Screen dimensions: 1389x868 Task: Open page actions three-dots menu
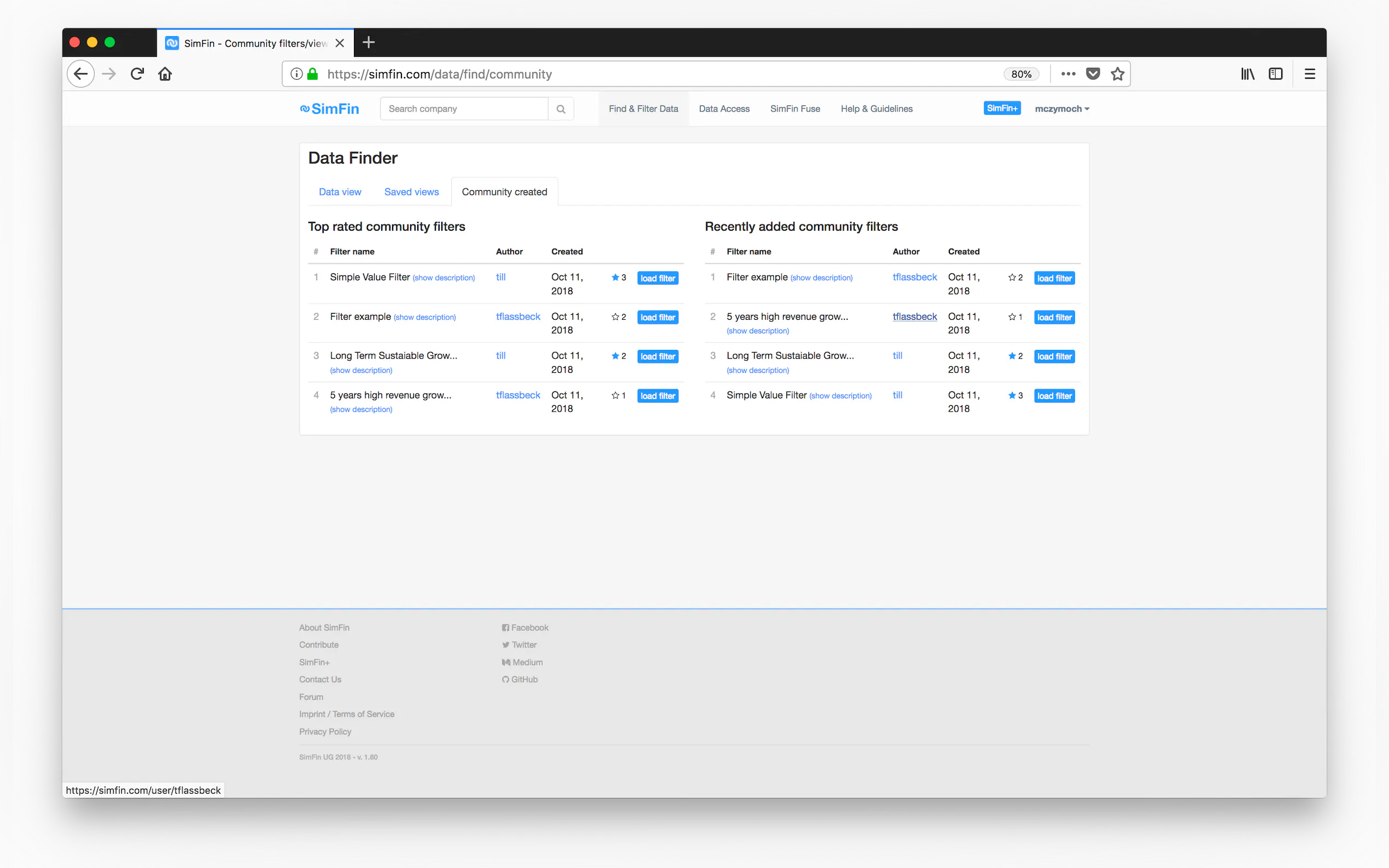1068,74
